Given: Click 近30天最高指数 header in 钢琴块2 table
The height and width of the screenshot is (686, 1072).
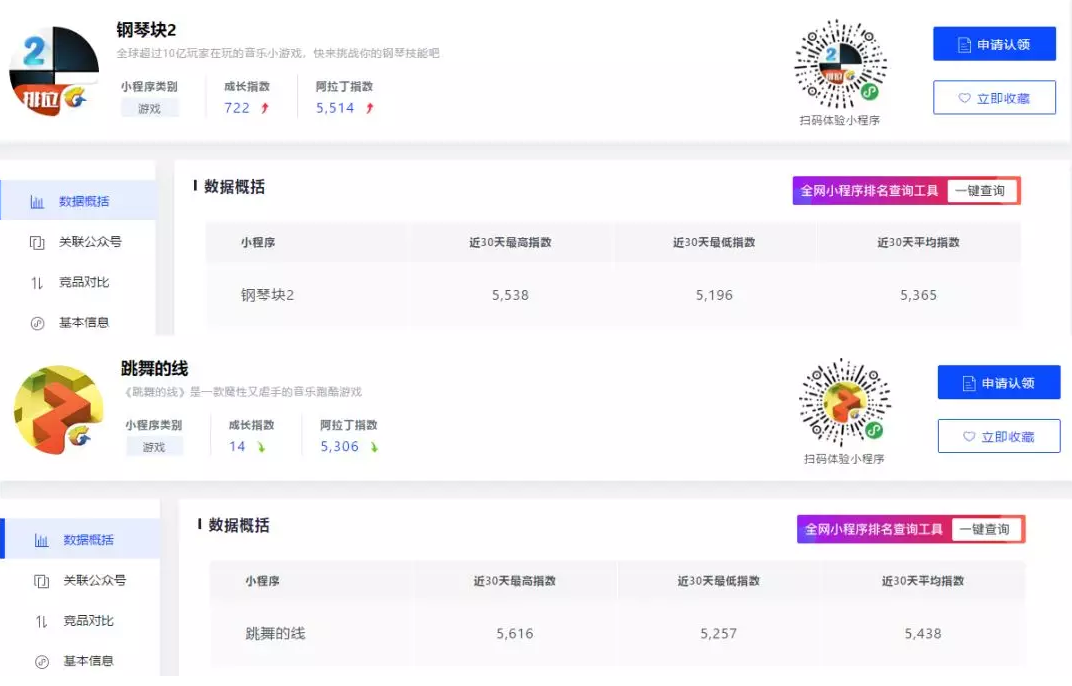Looking at the screenshot, I should pyautogui.click(x=511, y=243).
